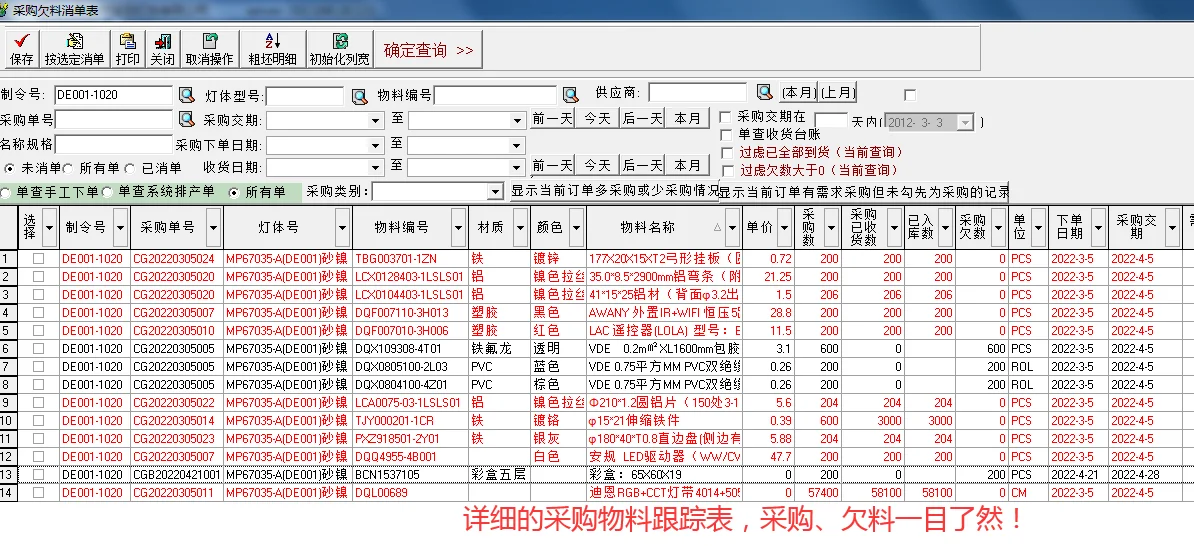This screenshot has width=1194, height=546.
Task: Click cell CG20220305024 in row 1
Action: [x=177, y=259]
